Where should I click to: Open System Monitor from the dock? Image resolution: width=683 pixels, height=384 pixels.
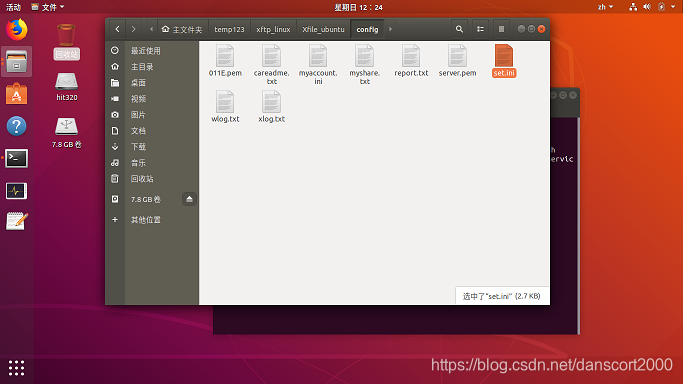click(x=17, y=191)
